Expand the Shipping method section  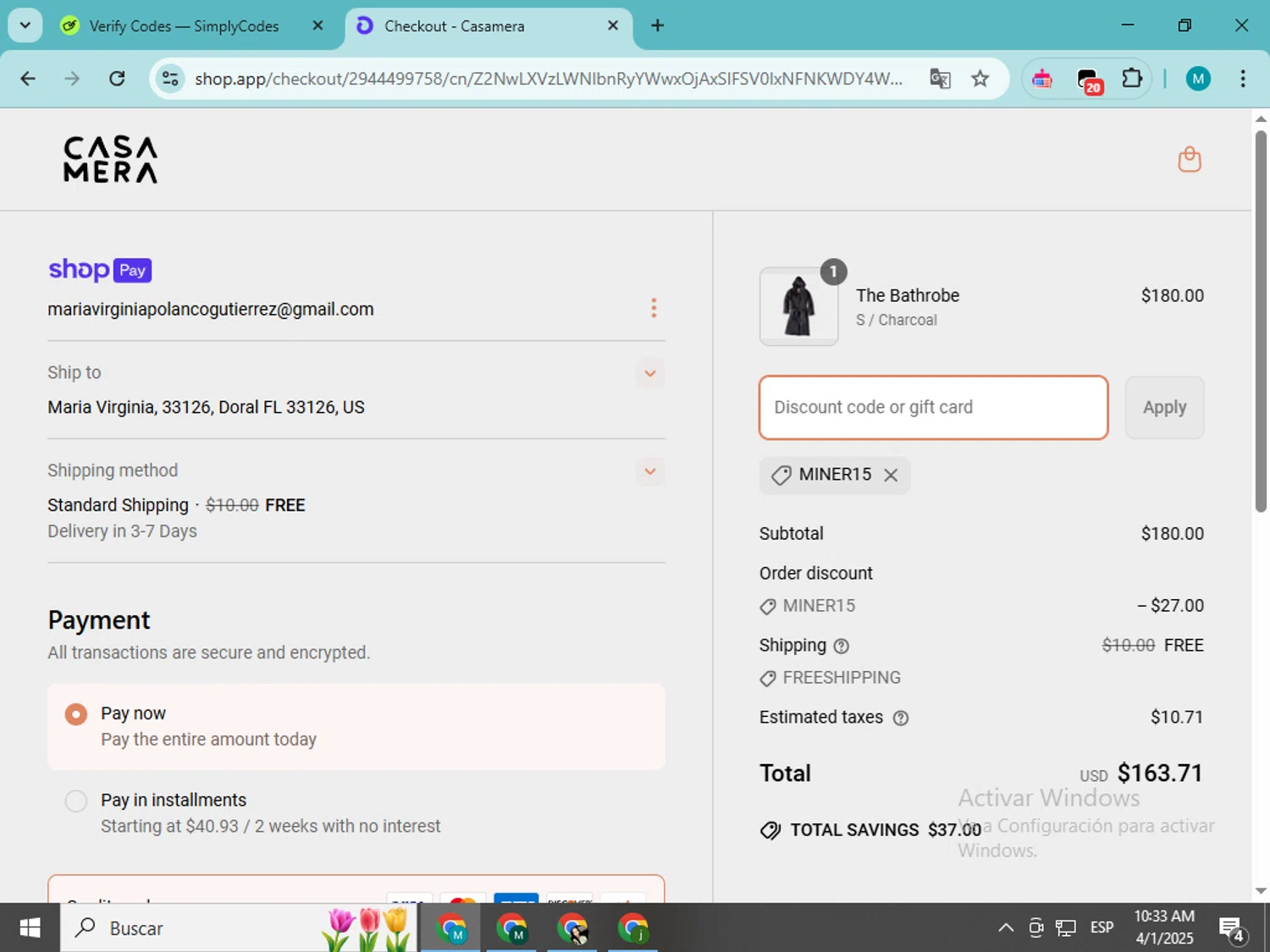point(650,471)
